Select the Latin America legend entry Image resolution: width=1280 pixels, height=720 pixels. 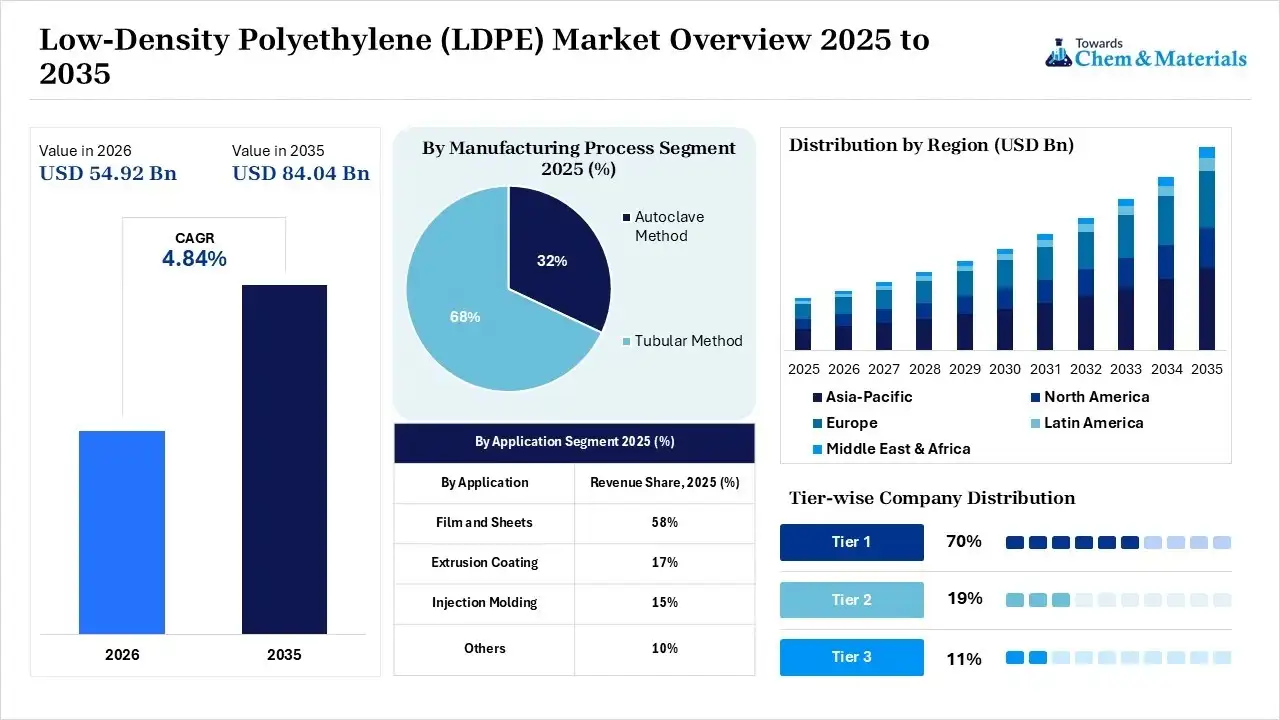pos(1087,423)
